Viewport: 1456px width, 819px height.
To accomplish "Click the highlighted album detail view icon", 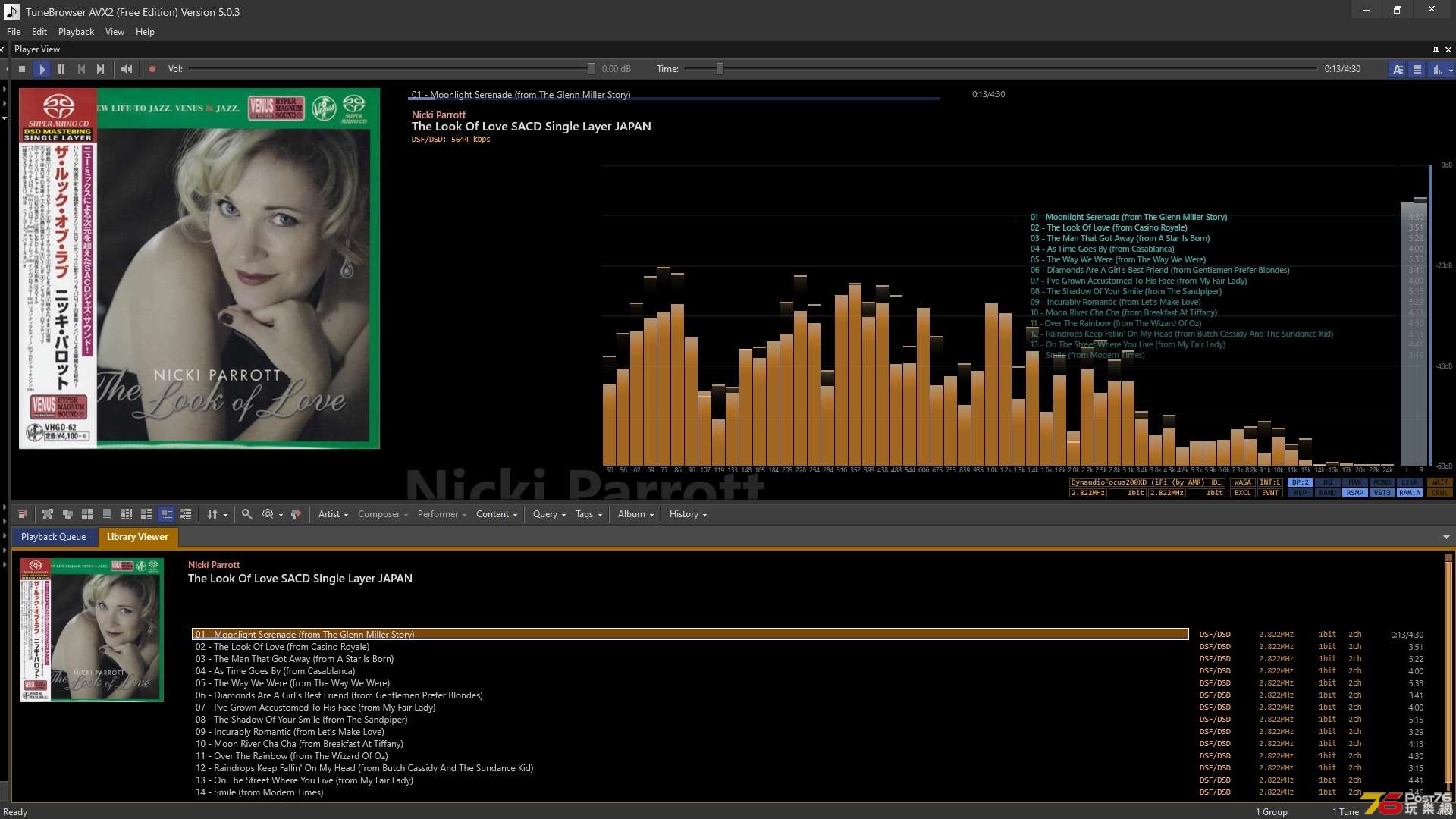I will pos(166,514).
